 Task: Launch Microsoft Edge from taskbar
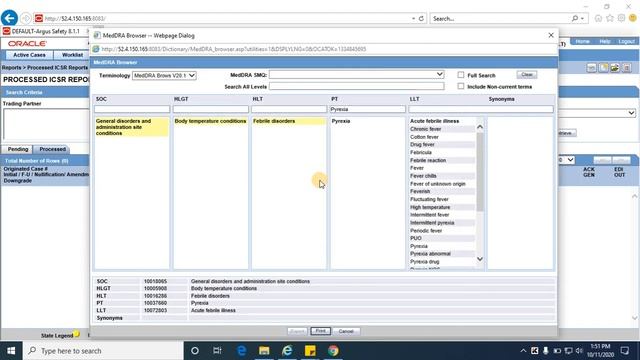[x=241, y=351]
